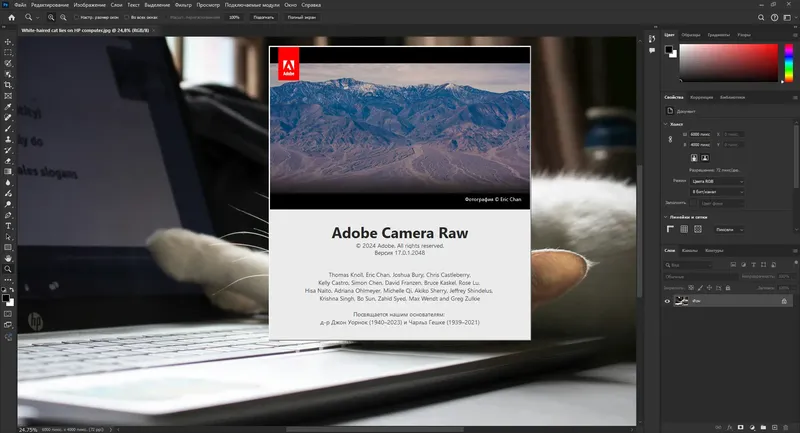
Task: Add a layer style fx icon
Action: (x=730, y=427)
